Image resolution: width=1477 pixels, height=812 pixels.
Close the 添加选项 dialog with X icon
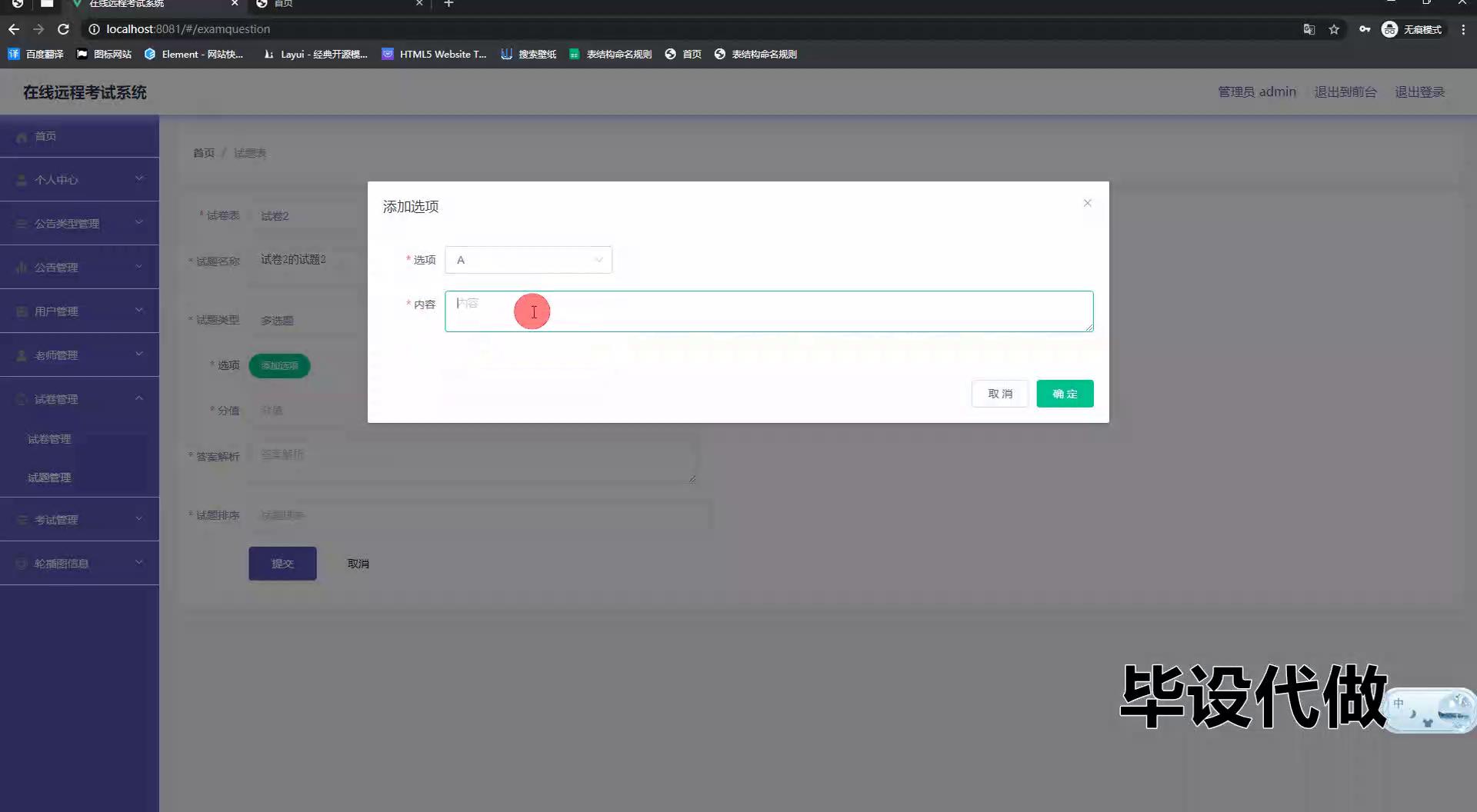click(1087, 203)
